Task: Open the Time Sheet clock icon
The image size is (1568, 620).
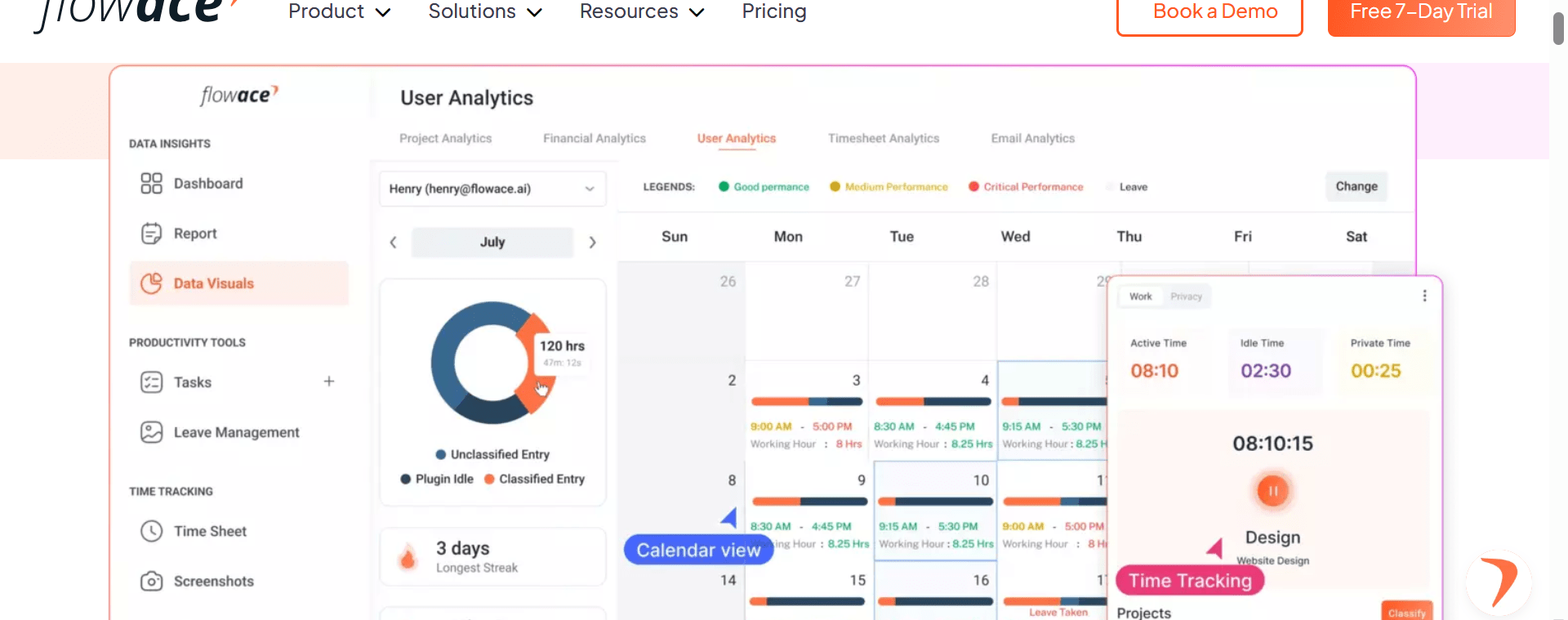Action: 151,531
